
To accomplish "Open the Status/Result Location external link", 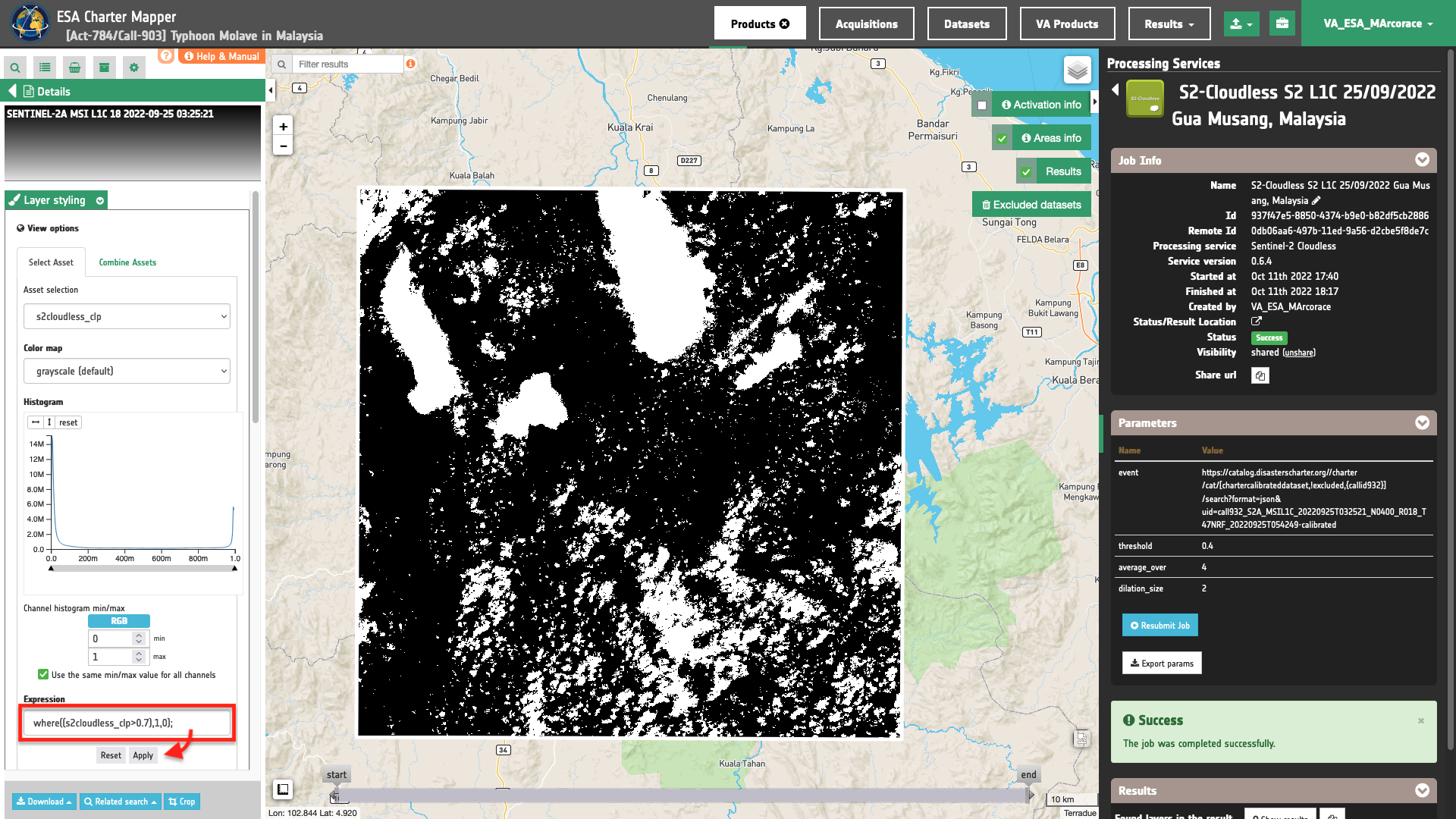I will click(x=1257, y=322).
